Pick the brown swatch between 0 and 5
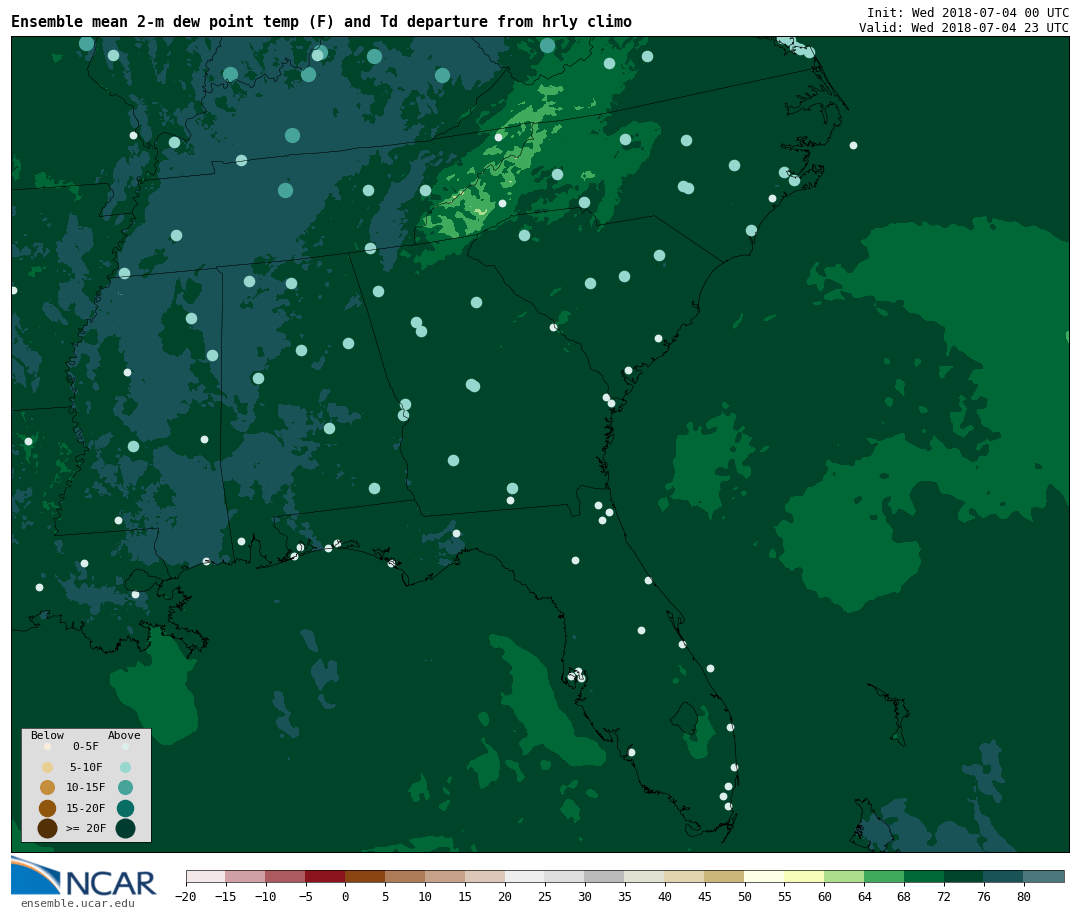Image resolution: width=1080 pixels, height=915 pixels. tap(366, 876)
